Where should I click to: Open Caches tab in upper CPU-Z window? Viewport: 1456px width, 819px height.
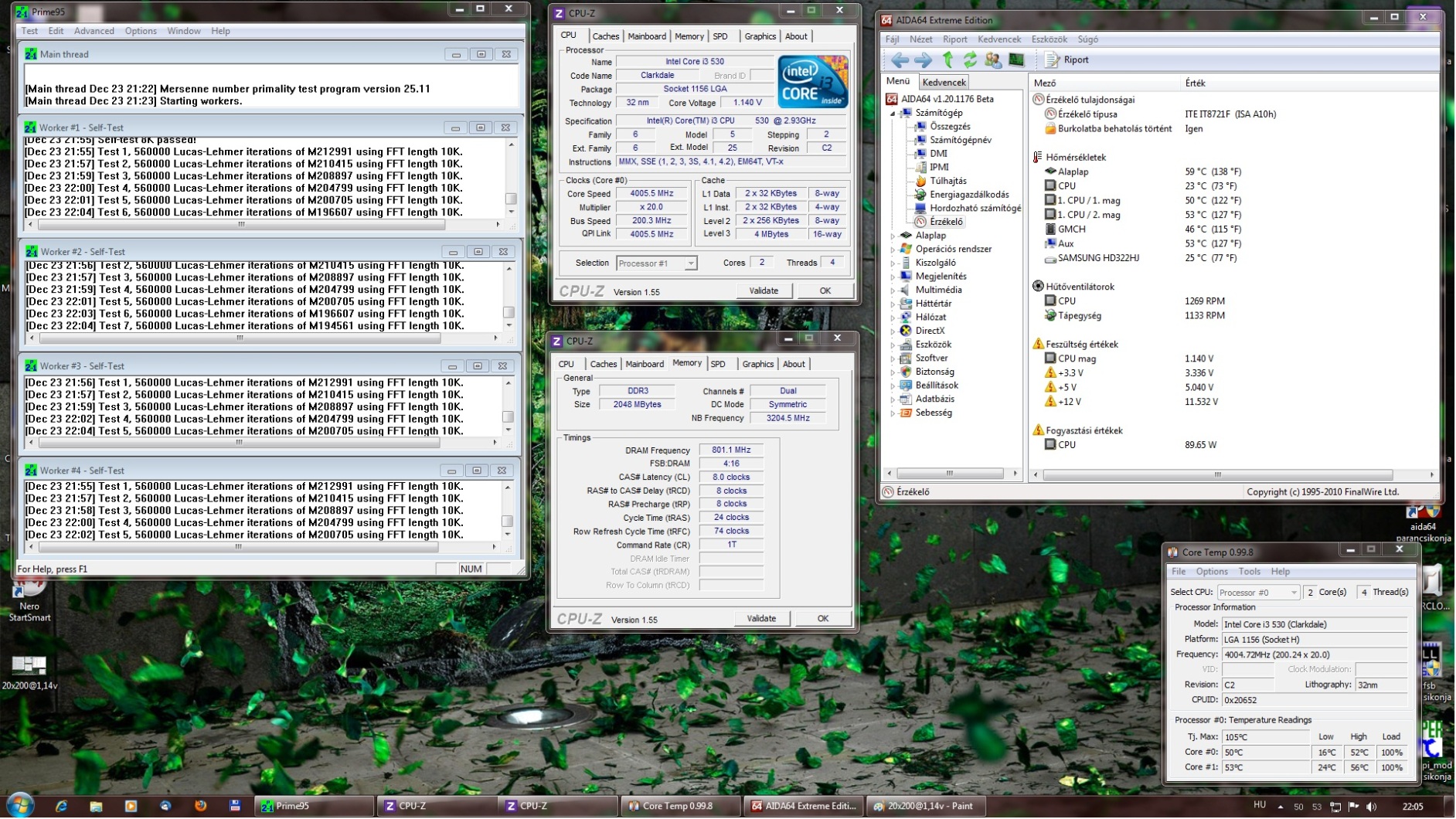[605, 36]
